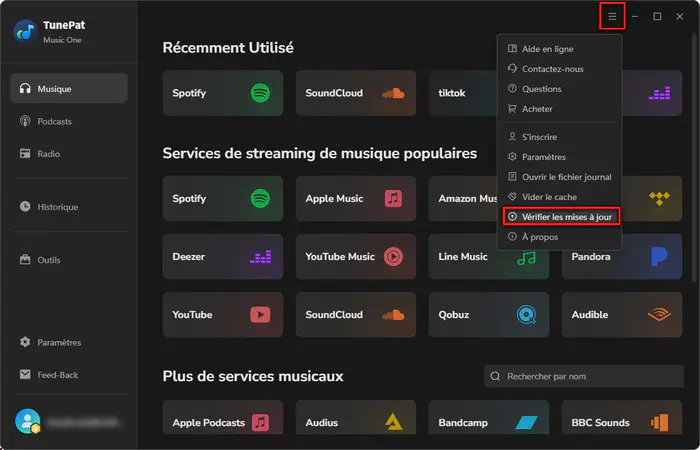Click Rechercher par nom search field
700x450 pixels.
coord(584,376)
